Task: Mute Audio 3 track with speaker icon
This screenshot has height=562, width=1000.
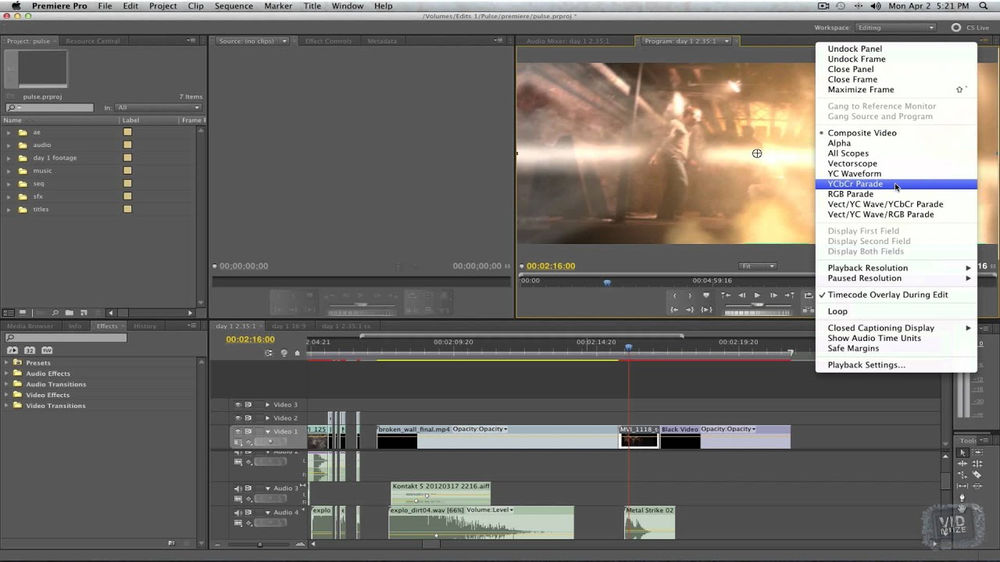Action: pos(238,488)
